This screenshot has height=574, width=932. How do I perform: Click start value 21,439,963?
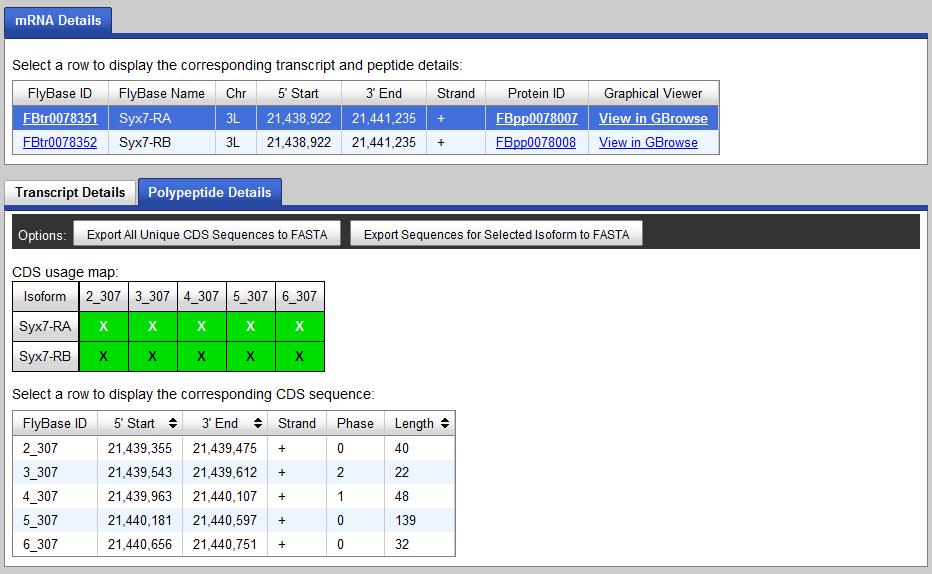click(140, 496)
